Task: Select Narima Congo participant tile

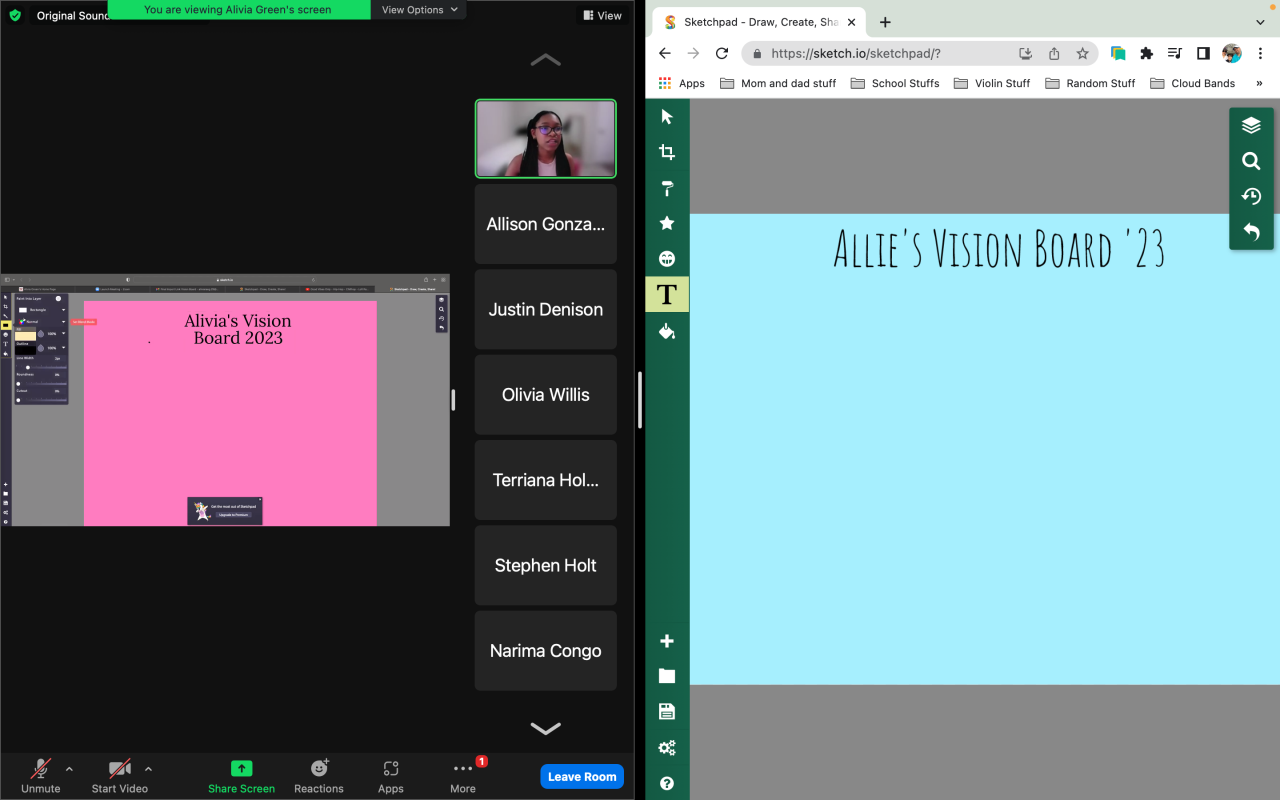Action: (x=546, y=651)
